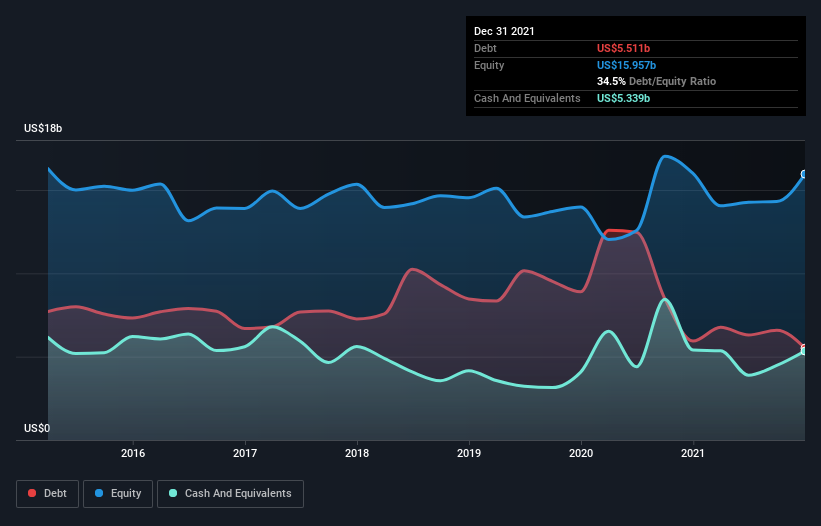The image size is (821, 526).
Task: Click the US$0 y-axis label
Action: pyautogui.click(x=37, y=428)
